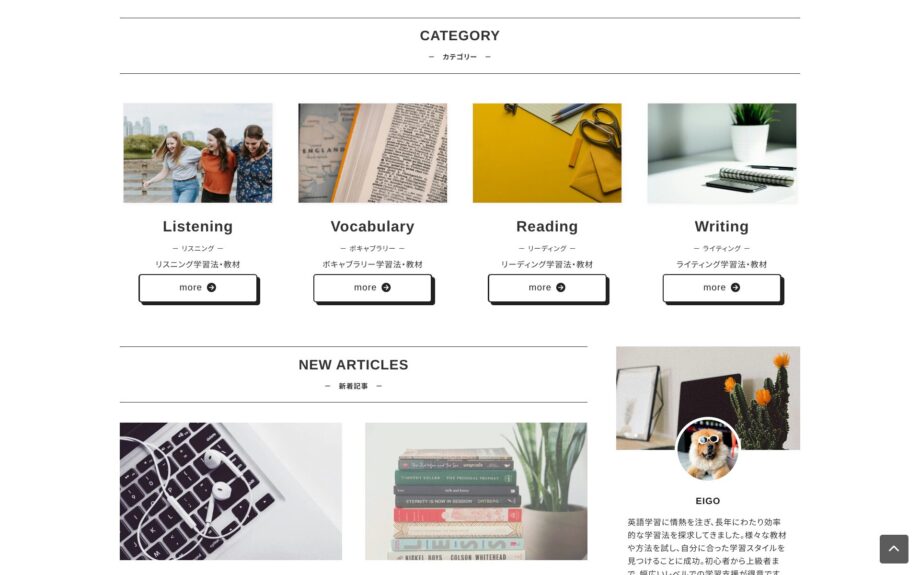Open the Listening category photo of three women

[198, 153]
